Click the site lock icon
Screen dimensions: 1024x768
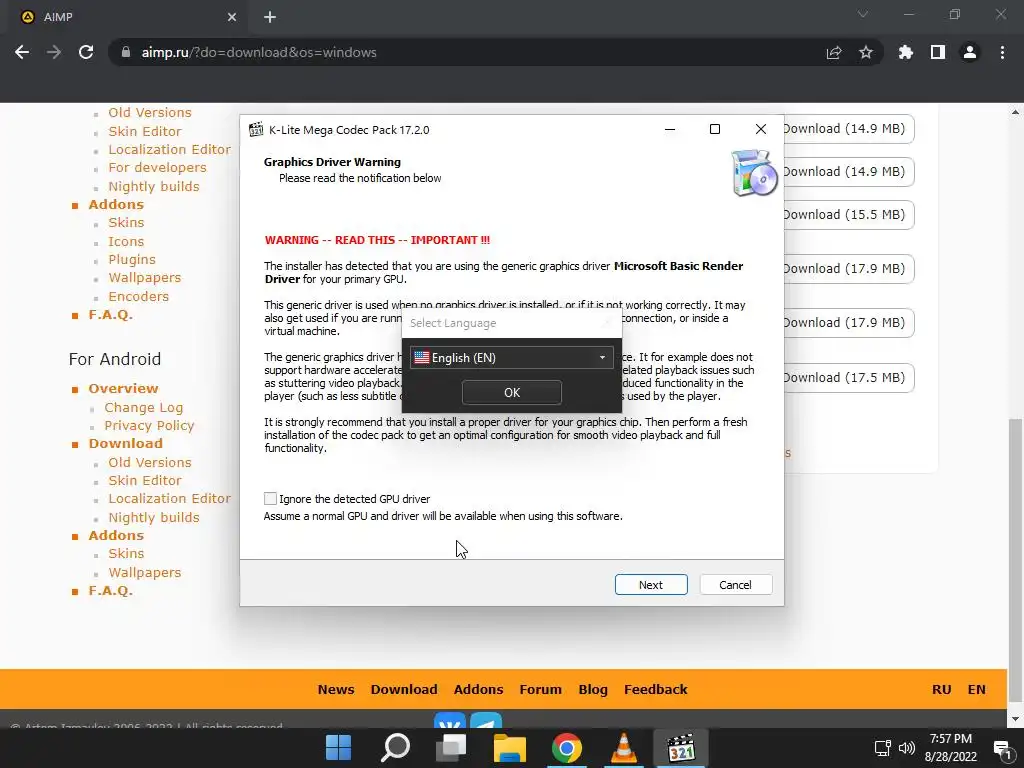(126, 52)
